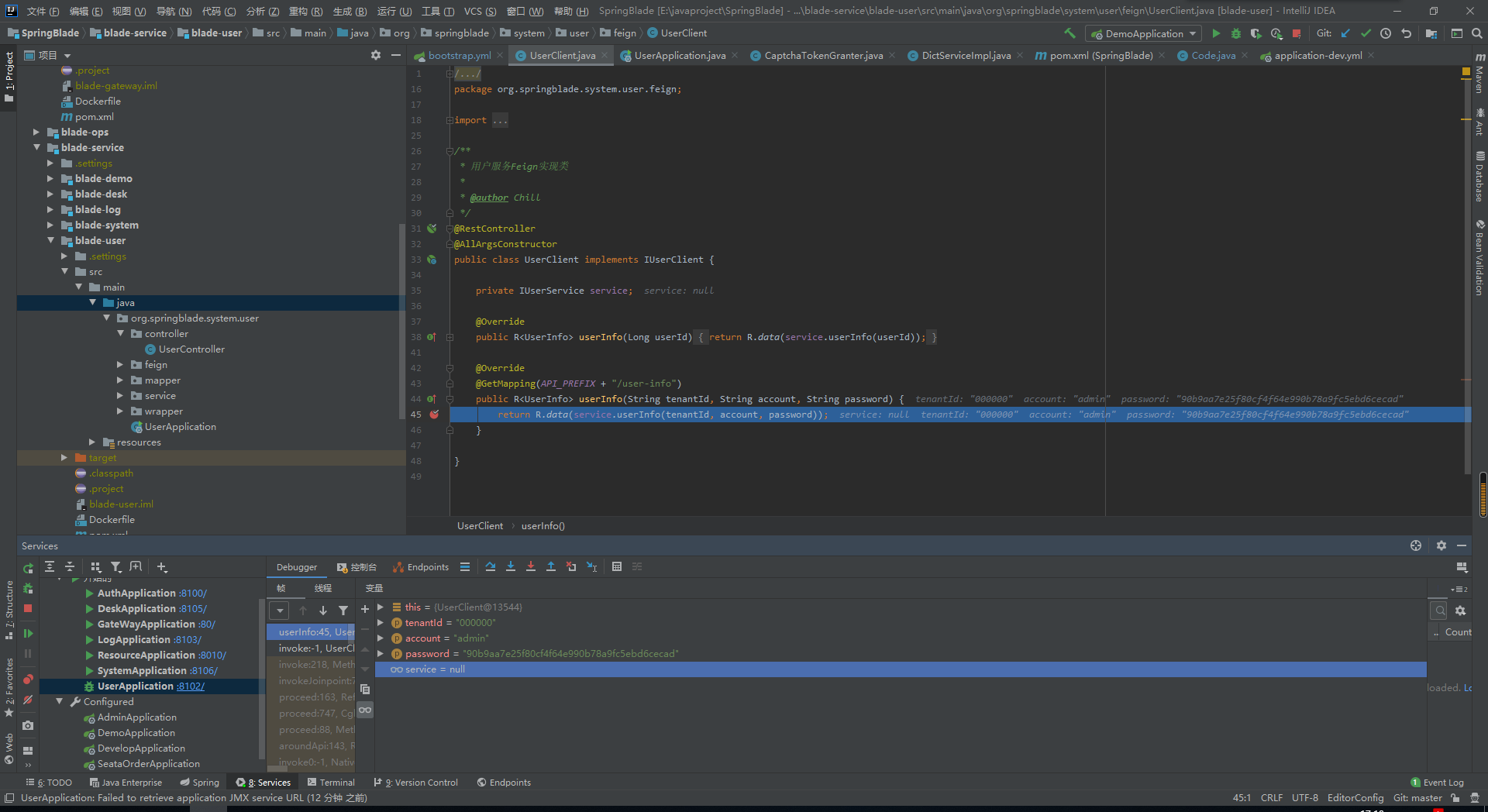Click the Add service plus icon

[162, 566]
